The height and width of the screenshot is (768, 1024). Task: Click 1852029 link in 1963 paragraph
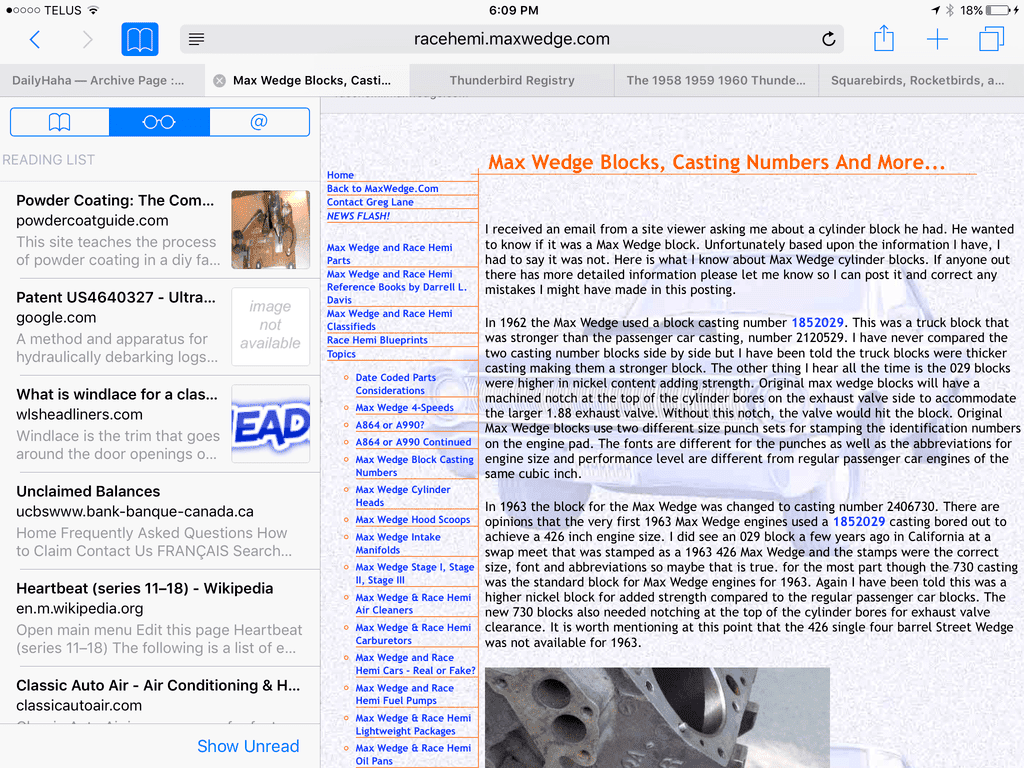point(859,522)
